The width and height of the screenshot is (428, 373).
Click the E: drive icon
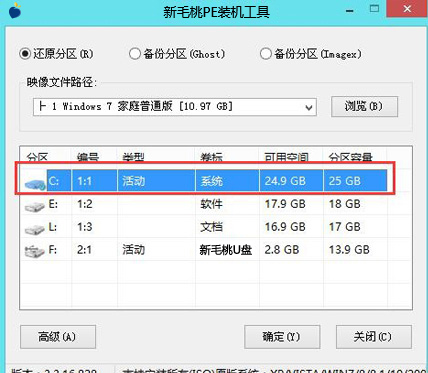[35, 206]
